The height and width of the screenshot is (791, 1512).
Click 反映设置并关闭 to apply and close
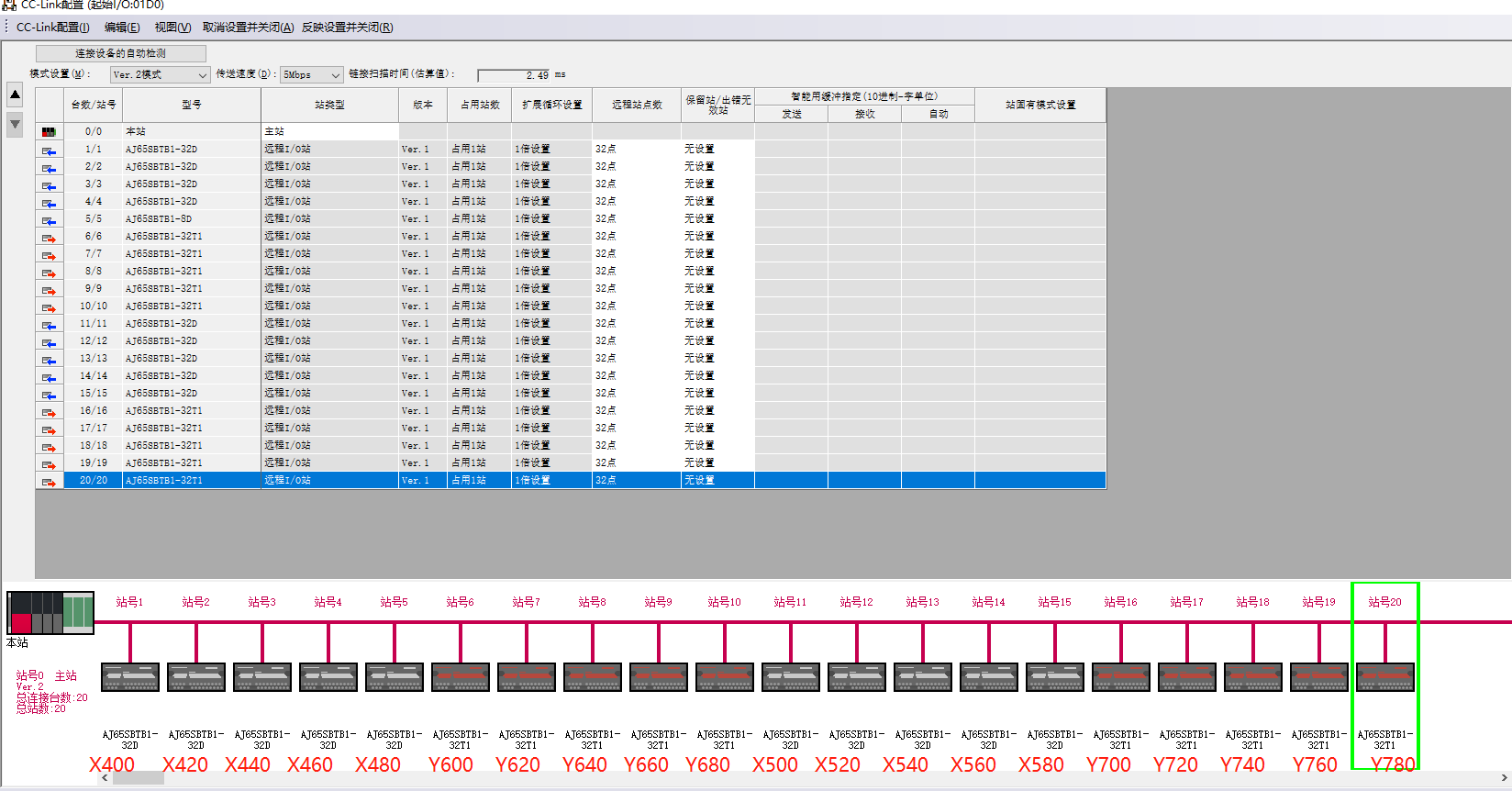347,28
